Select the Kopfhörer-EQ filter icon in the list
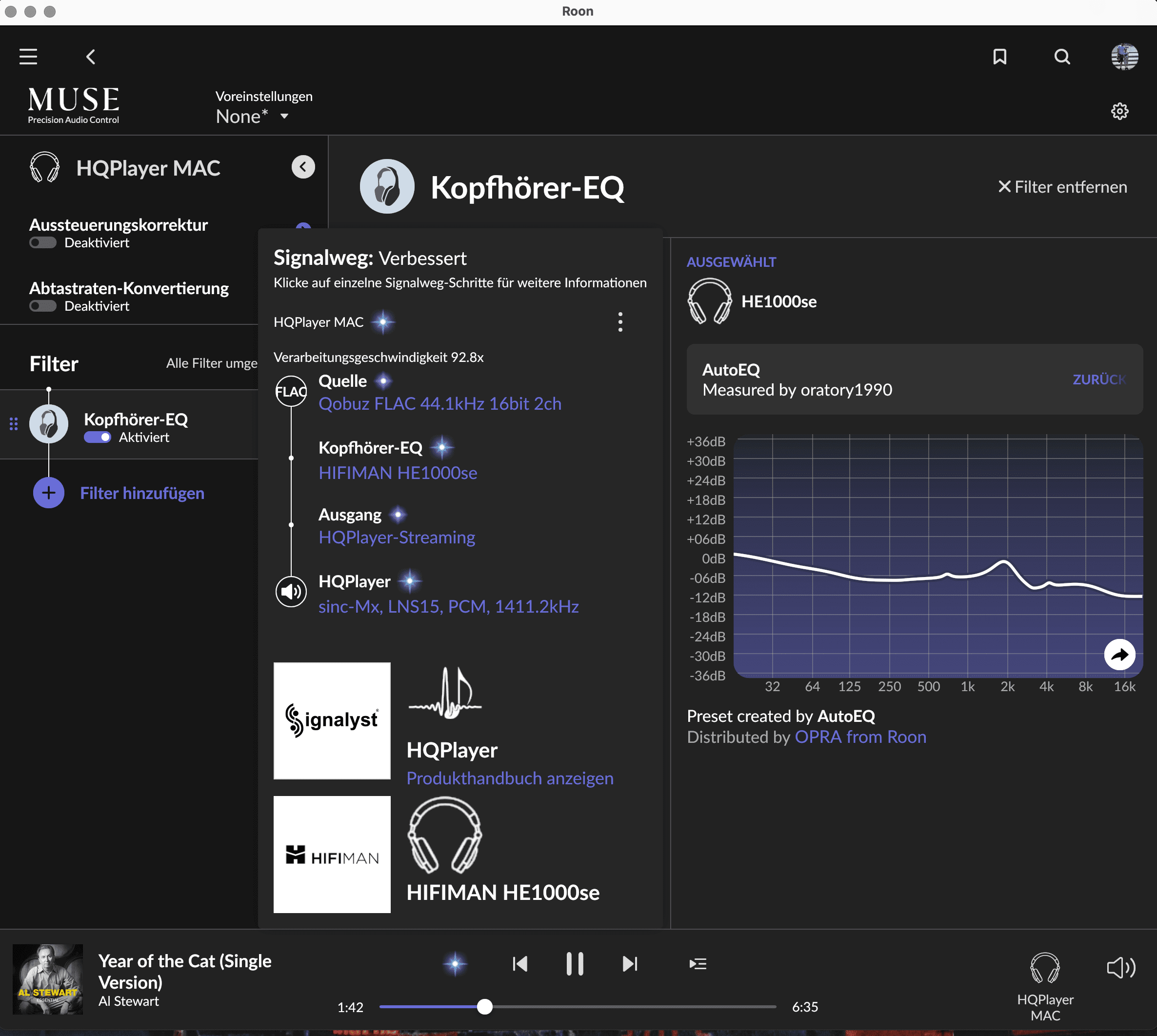Screen dimensions: 1157x1036 click(x=49, y=424)
